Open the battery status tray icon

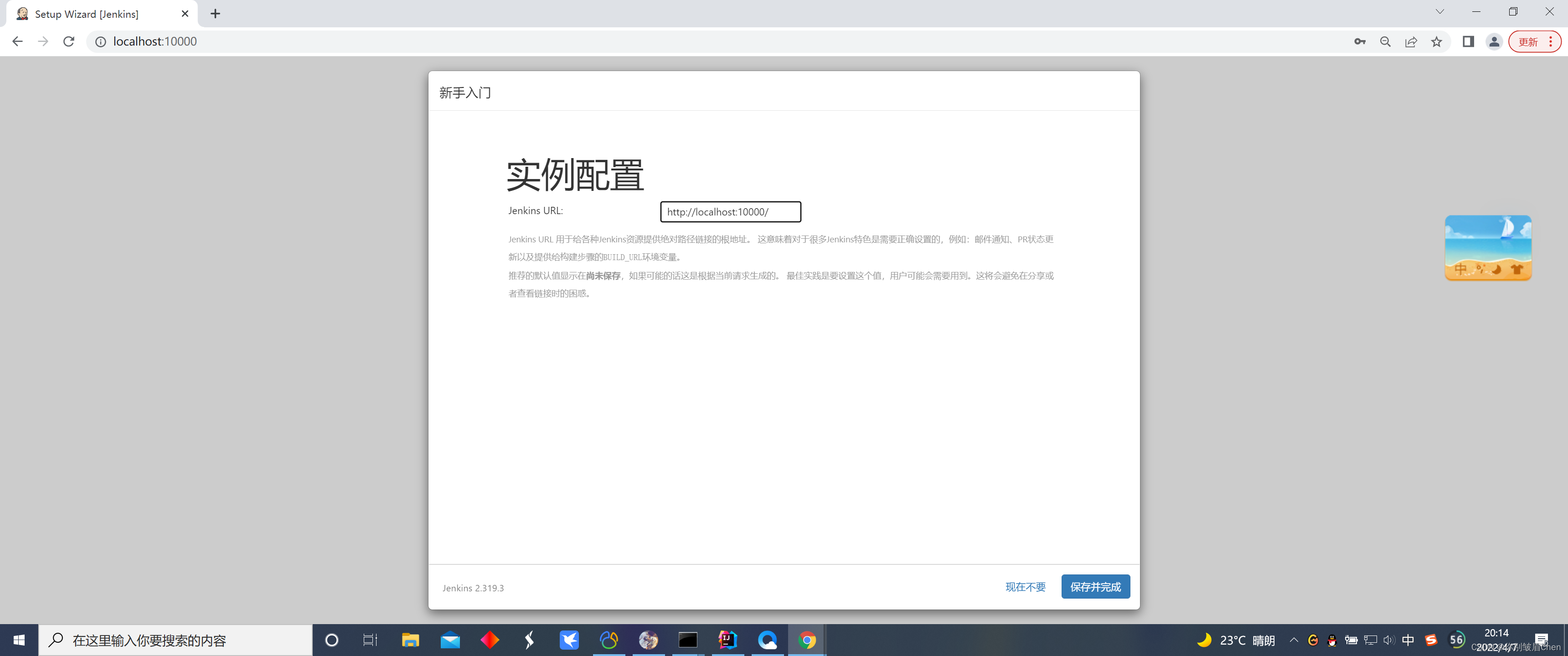point(1352,640)
